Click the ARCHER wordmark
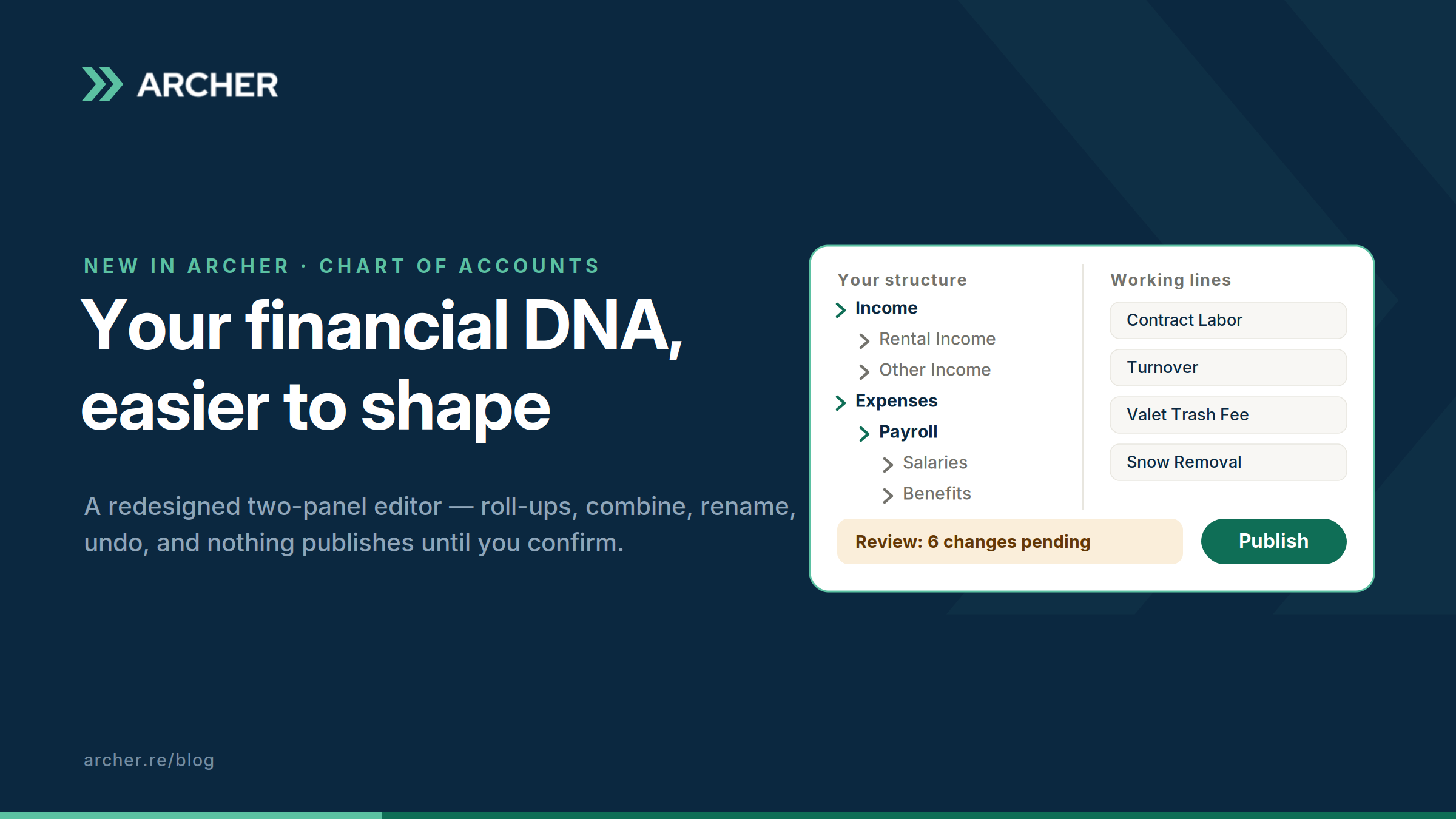The image size is (1456, 819). point(207,85)
